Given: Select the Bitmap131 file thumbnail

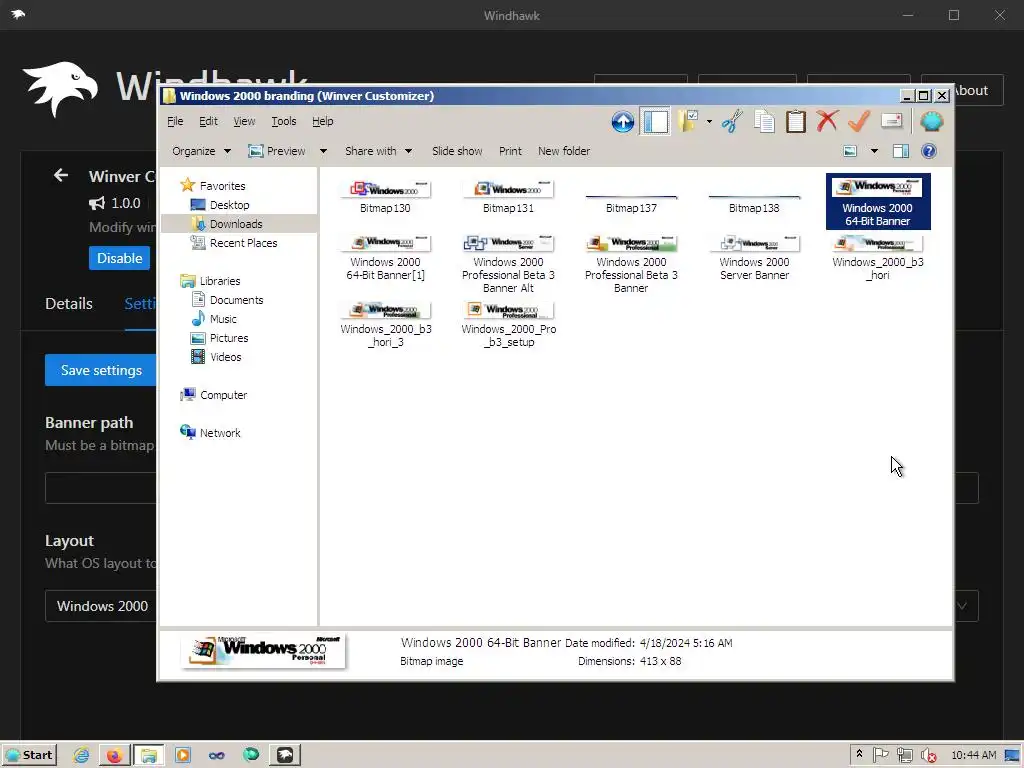Looking at the screenshot, I should tap(508, 197).
